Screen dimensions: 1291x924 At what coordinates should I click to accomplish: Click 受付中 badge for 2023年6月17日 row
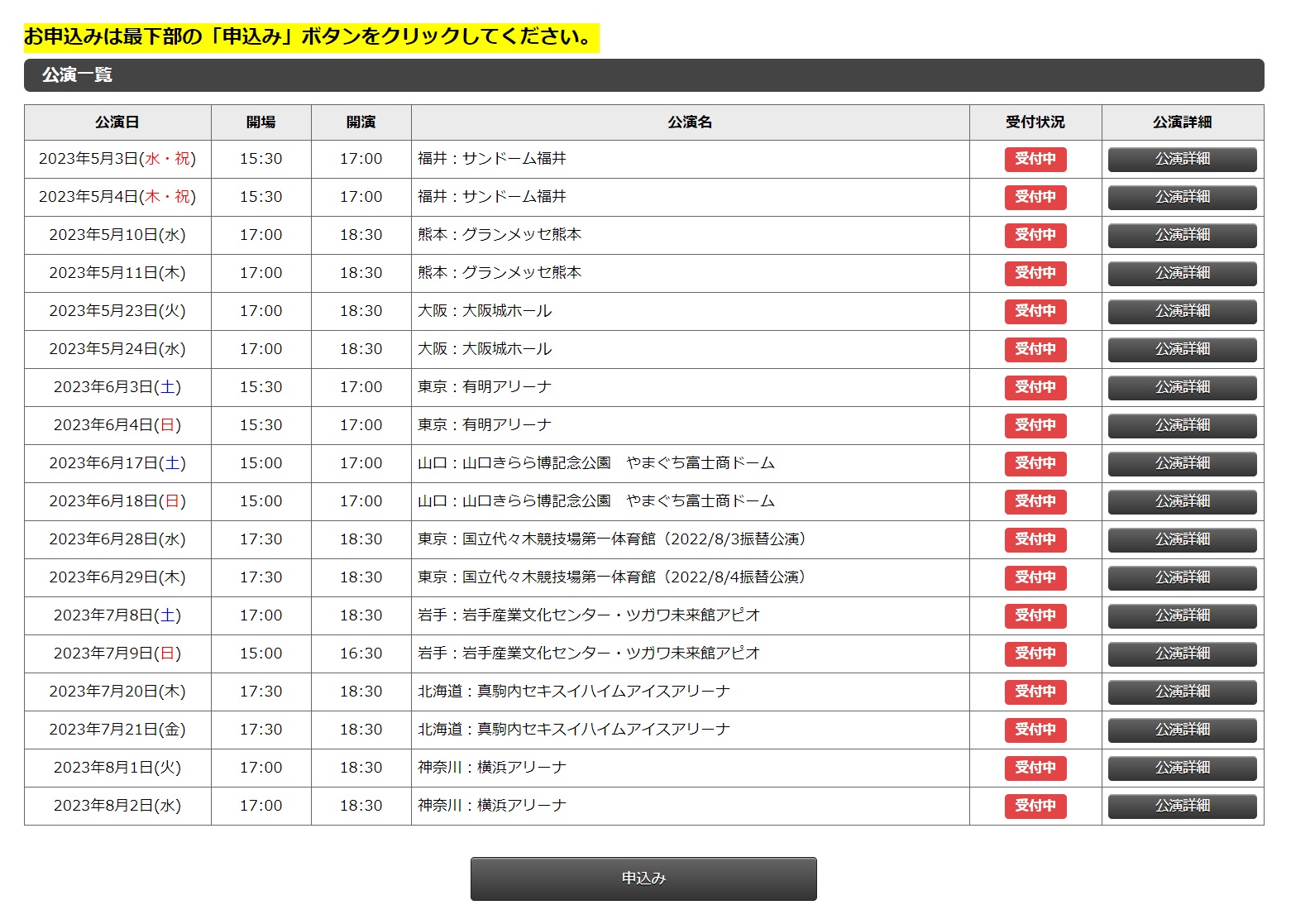tap(1035, 463)
